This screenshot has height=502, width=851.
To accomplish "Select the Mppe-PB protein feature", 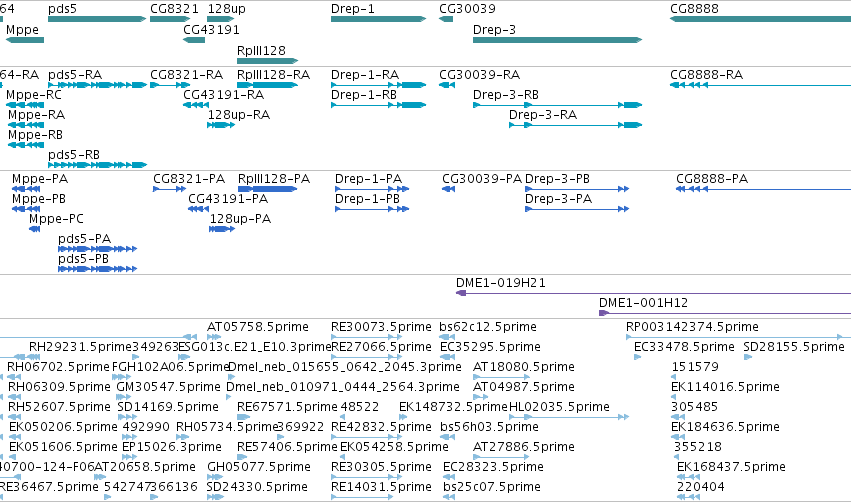I will [x=26, y=209].
